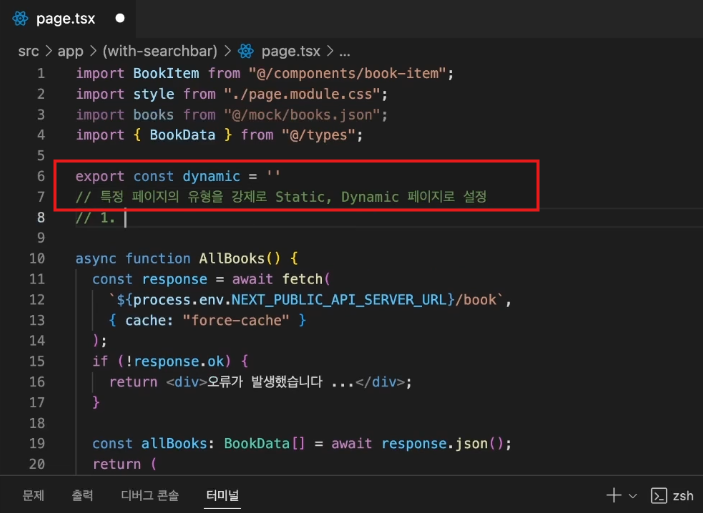703x513 pixels.
Task: Click the books import identifier on line 3
Action: [x=153, y=115]
